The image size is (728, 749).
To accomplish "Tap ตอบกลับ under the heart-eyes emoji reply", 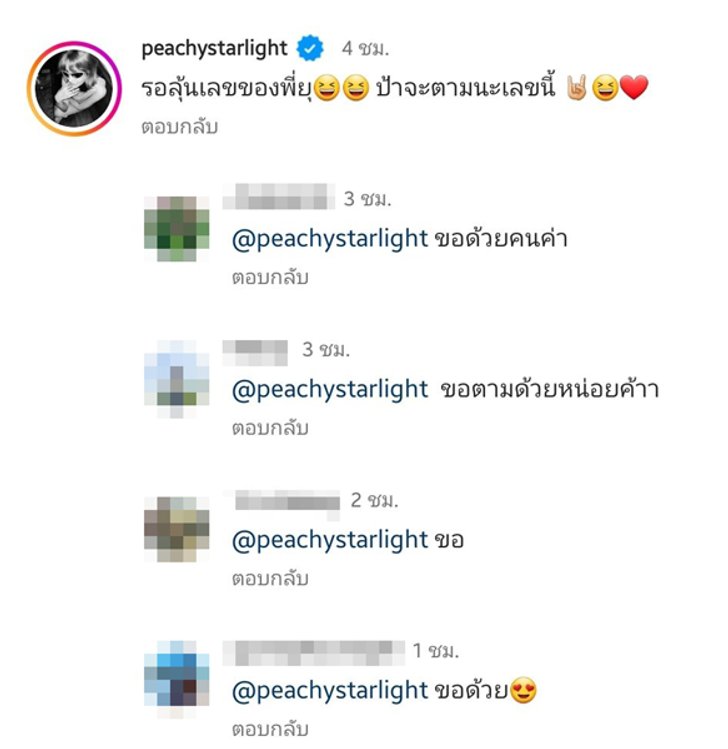I will (270, 729).
